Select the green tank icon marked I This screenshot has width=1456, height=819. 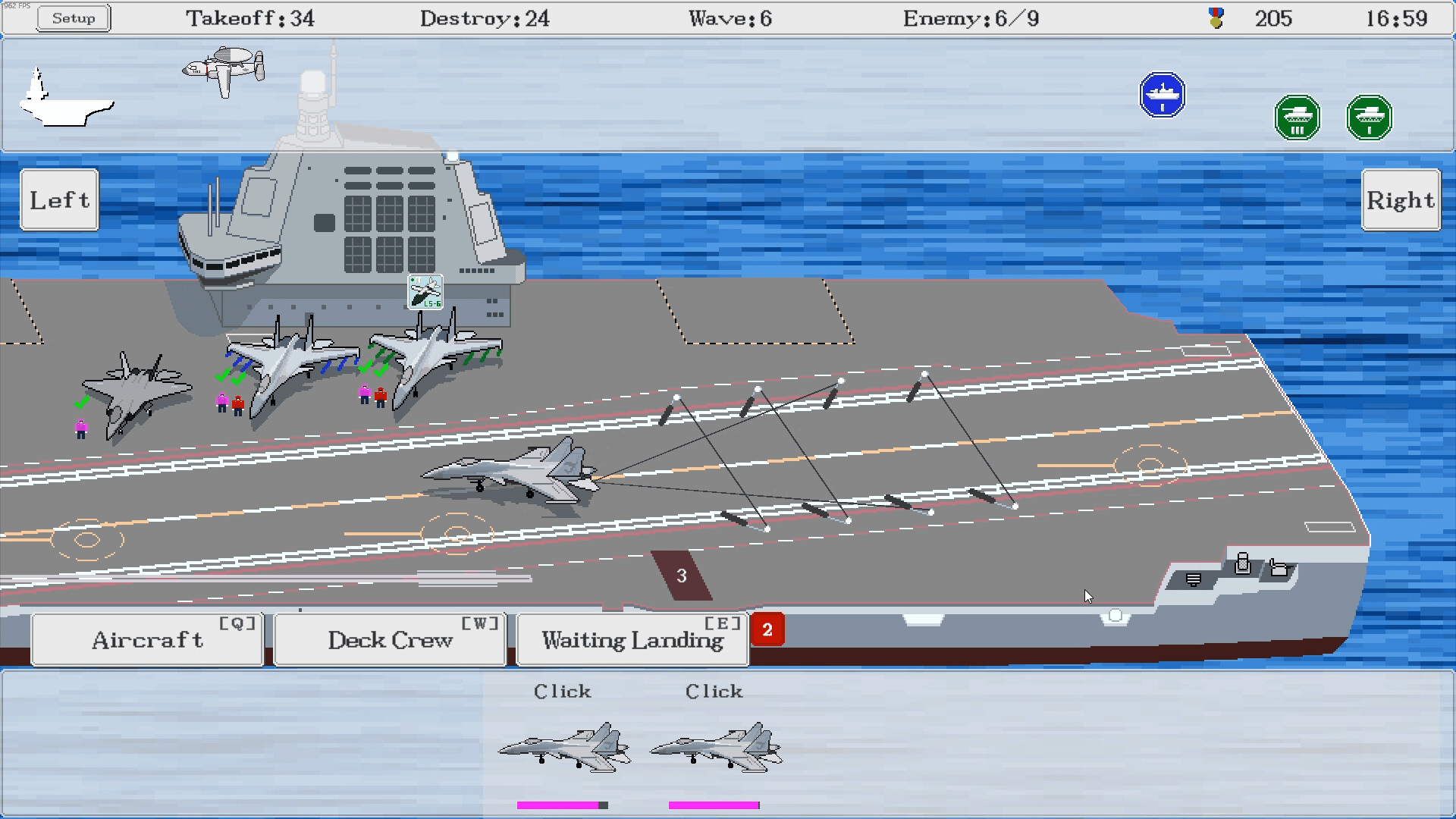pyautogui.click(x=1369, y=118)
